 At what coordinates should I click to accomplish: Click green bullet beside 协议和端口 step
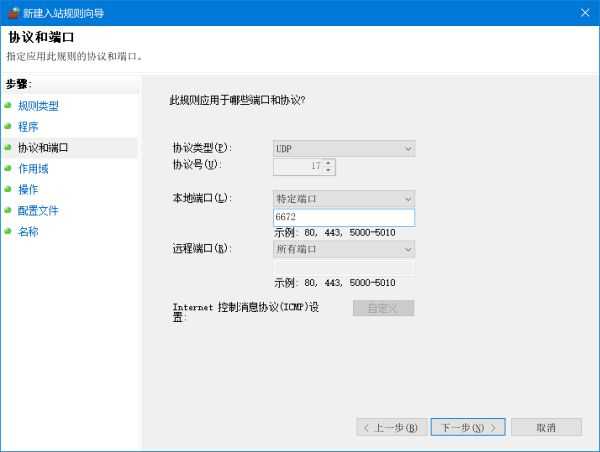pyautogui.click(x=8, y=148)
